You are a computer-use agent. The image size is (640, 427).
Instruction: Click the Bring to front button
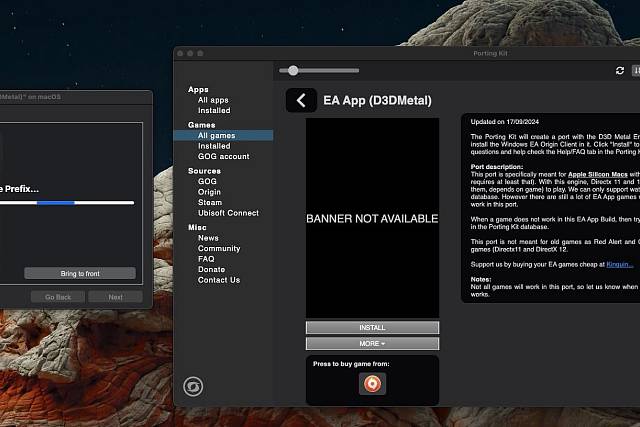80,273
